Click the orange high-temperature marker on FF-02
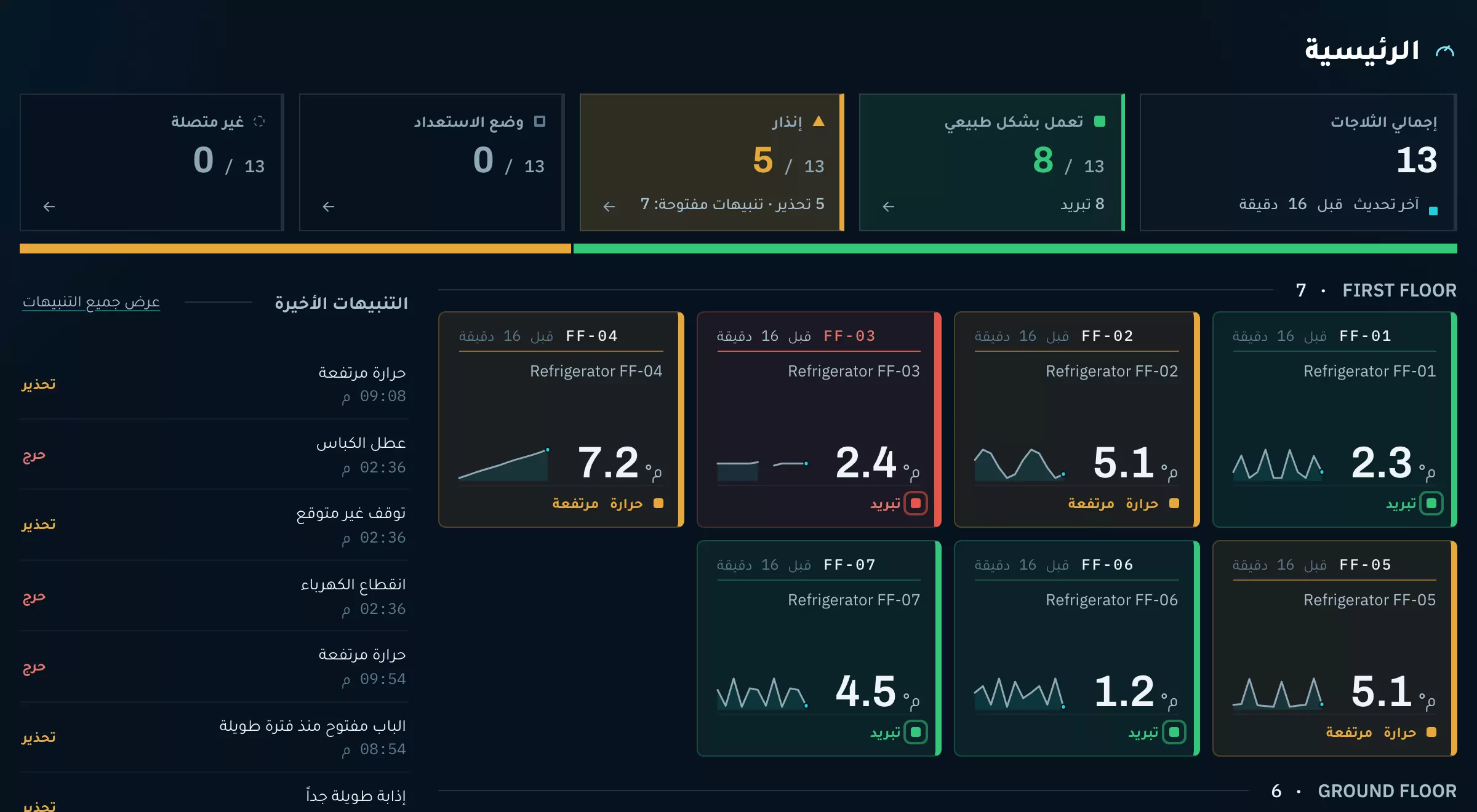This screenshot has height=812, width=1477. click(x=1174, y=503)
